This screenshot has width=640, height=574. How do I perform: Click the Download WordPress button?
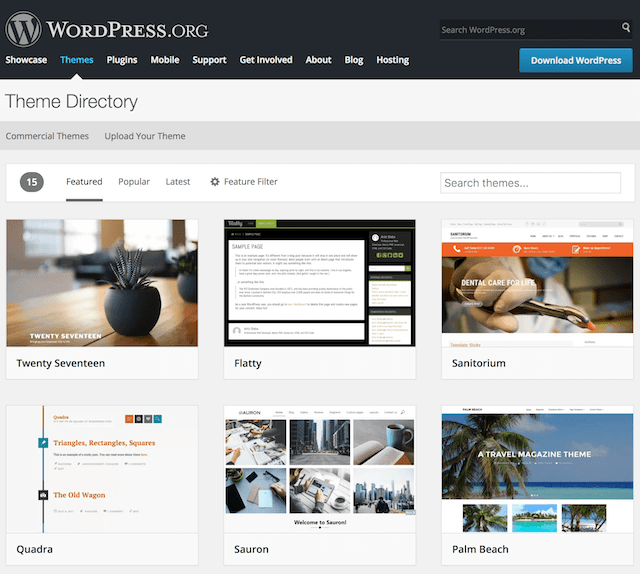coord(576,60)
